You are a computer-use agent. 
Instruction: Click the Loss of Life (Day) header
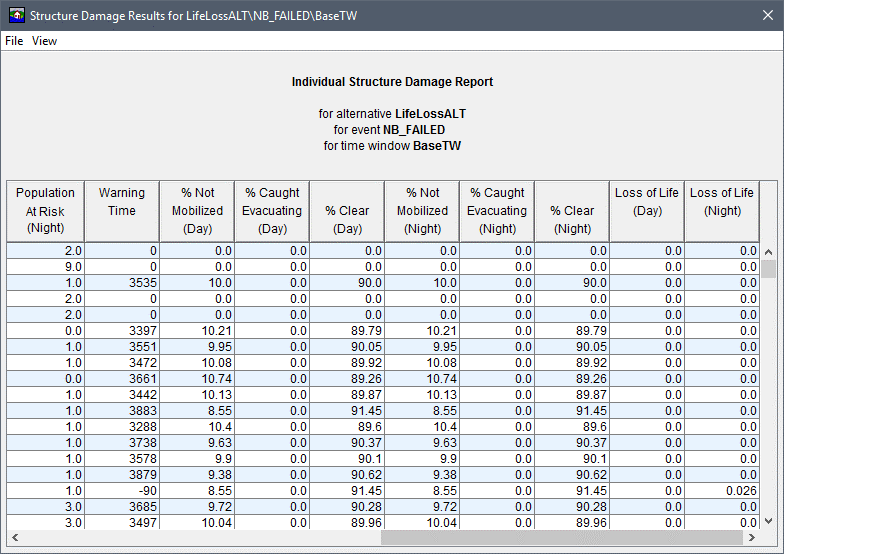tap(647, 211)
